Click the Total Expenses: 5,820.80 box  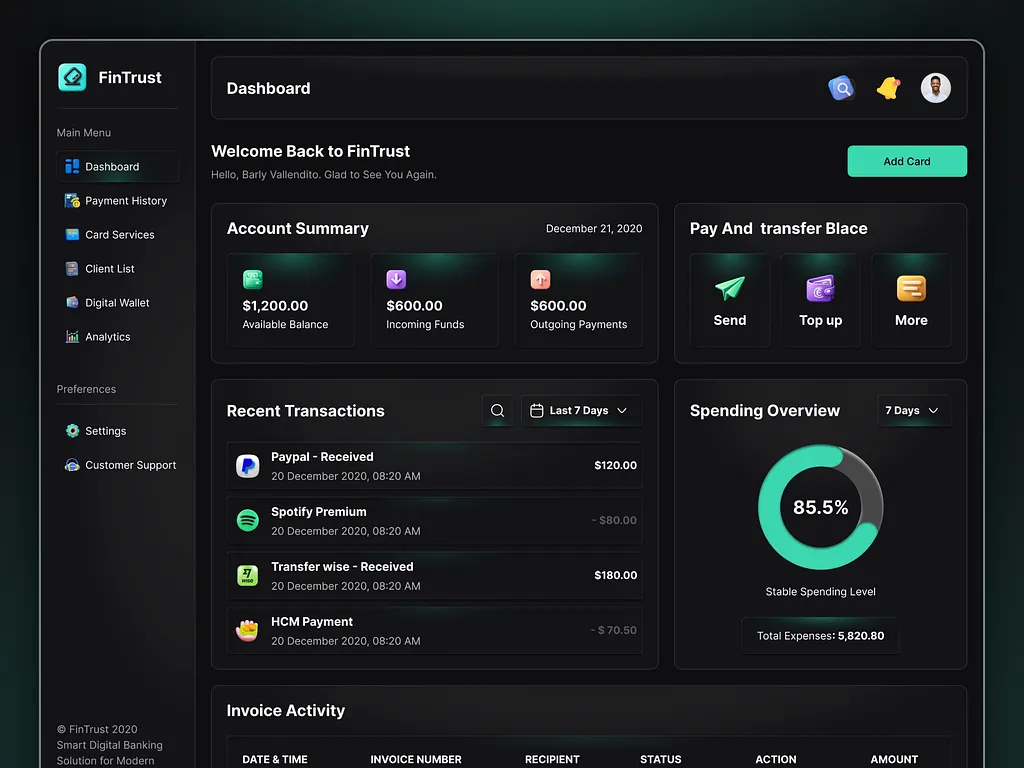[x=820, y=635]
